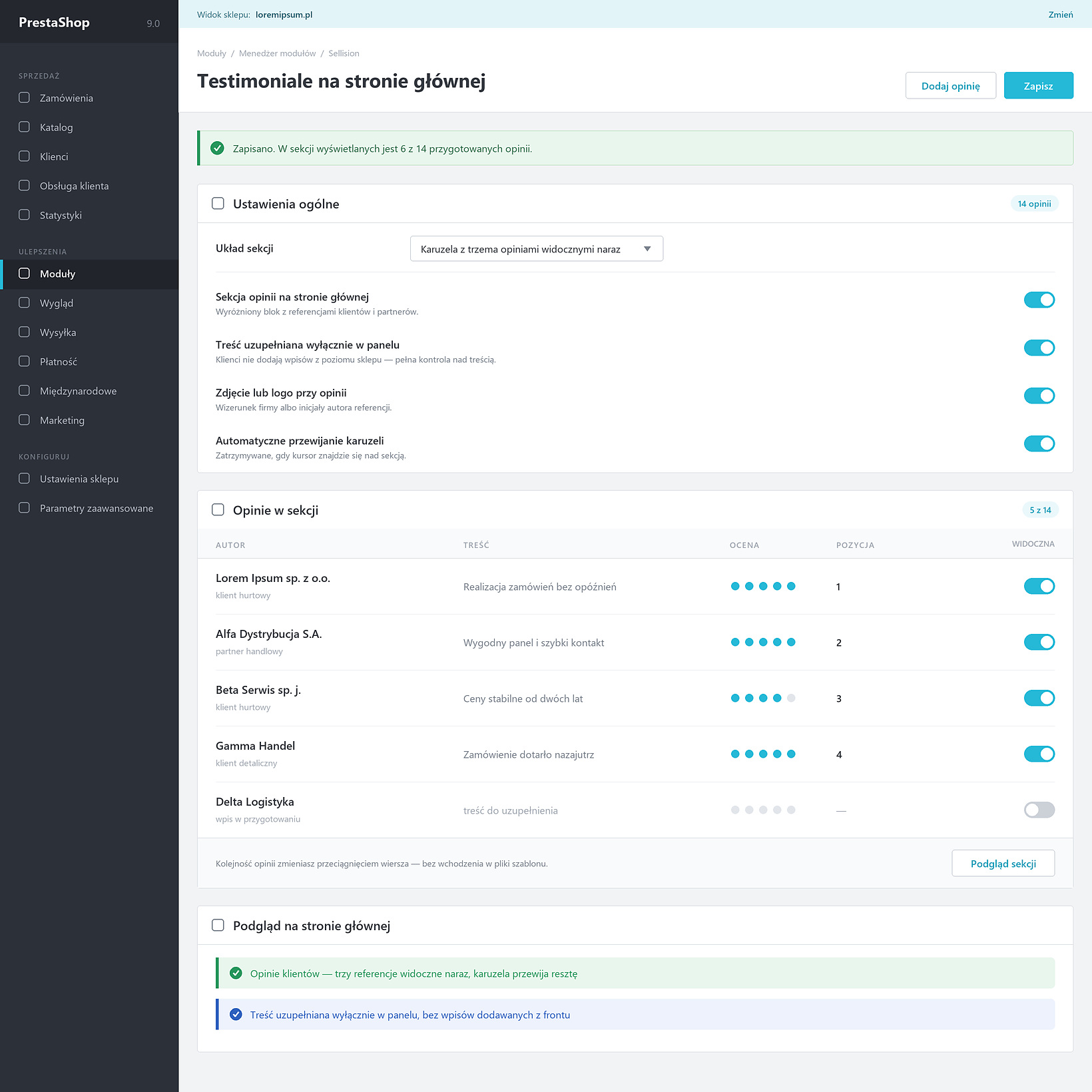This screenshot has height=1092, width=1092.
Task: Select Wygląd in sidebar
Action: [x=89, y=303]
